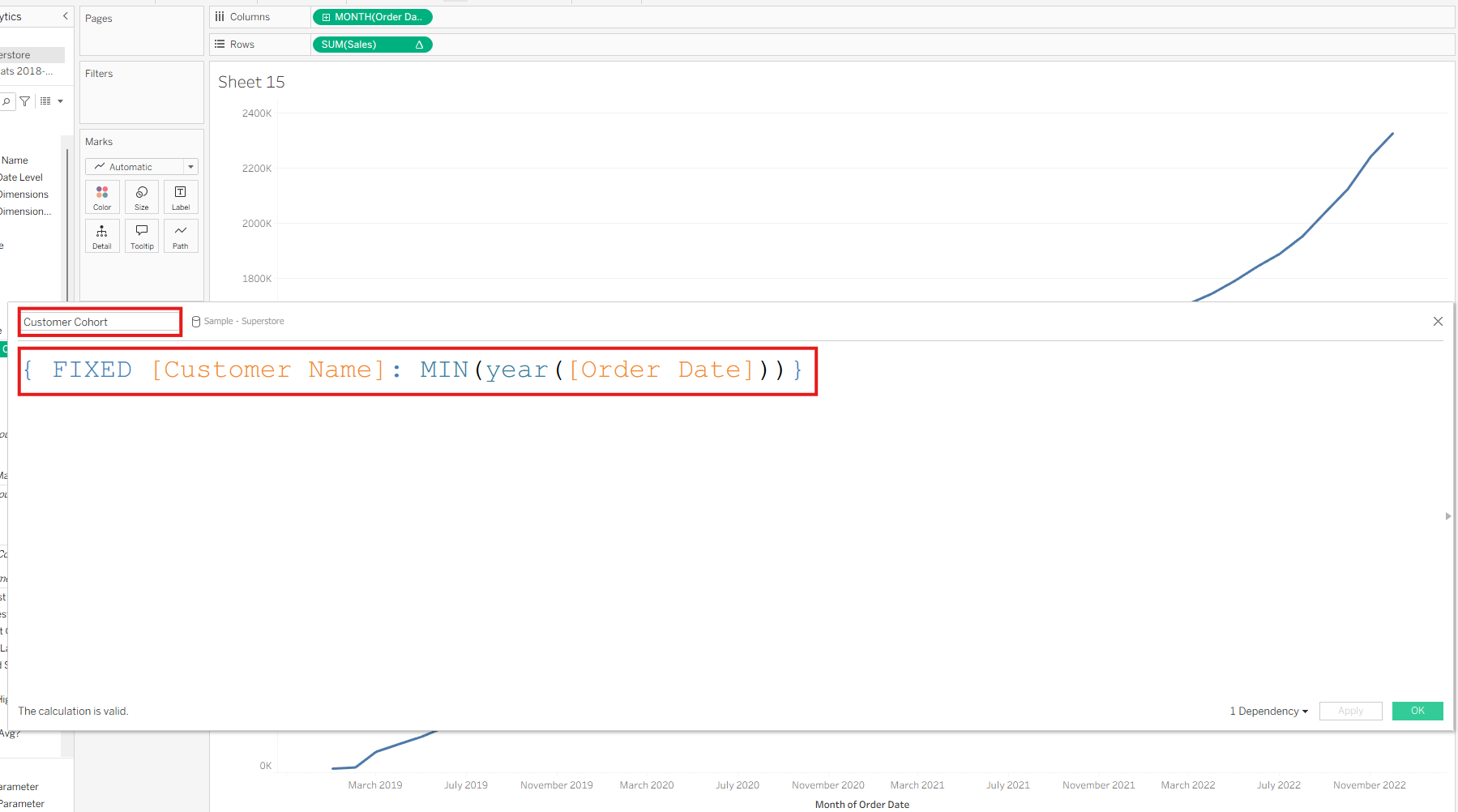Open the 1 Dependency dropdown
1458x812 pixels.
point(1268,712)
